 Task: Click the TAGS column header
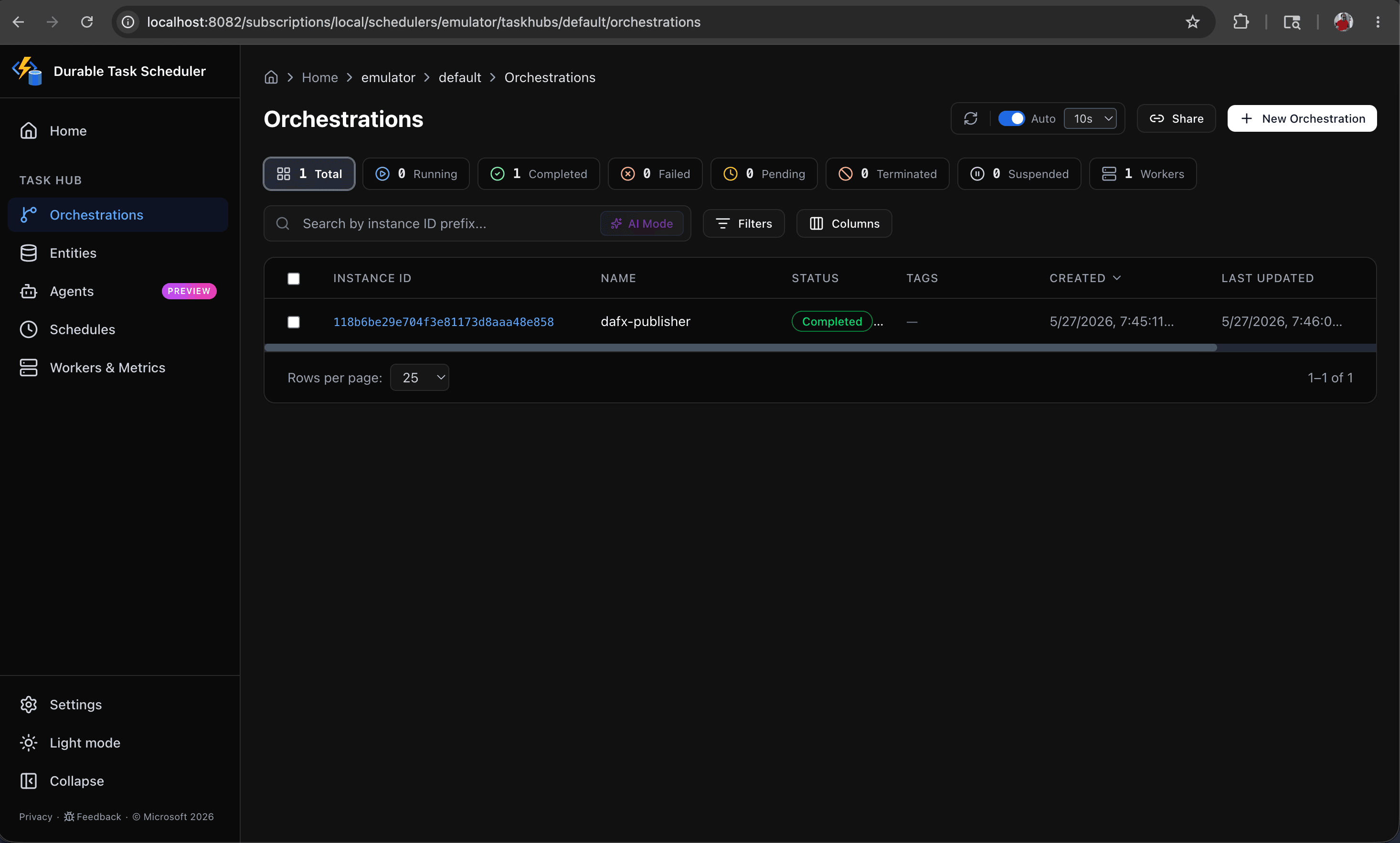[922, 278]
